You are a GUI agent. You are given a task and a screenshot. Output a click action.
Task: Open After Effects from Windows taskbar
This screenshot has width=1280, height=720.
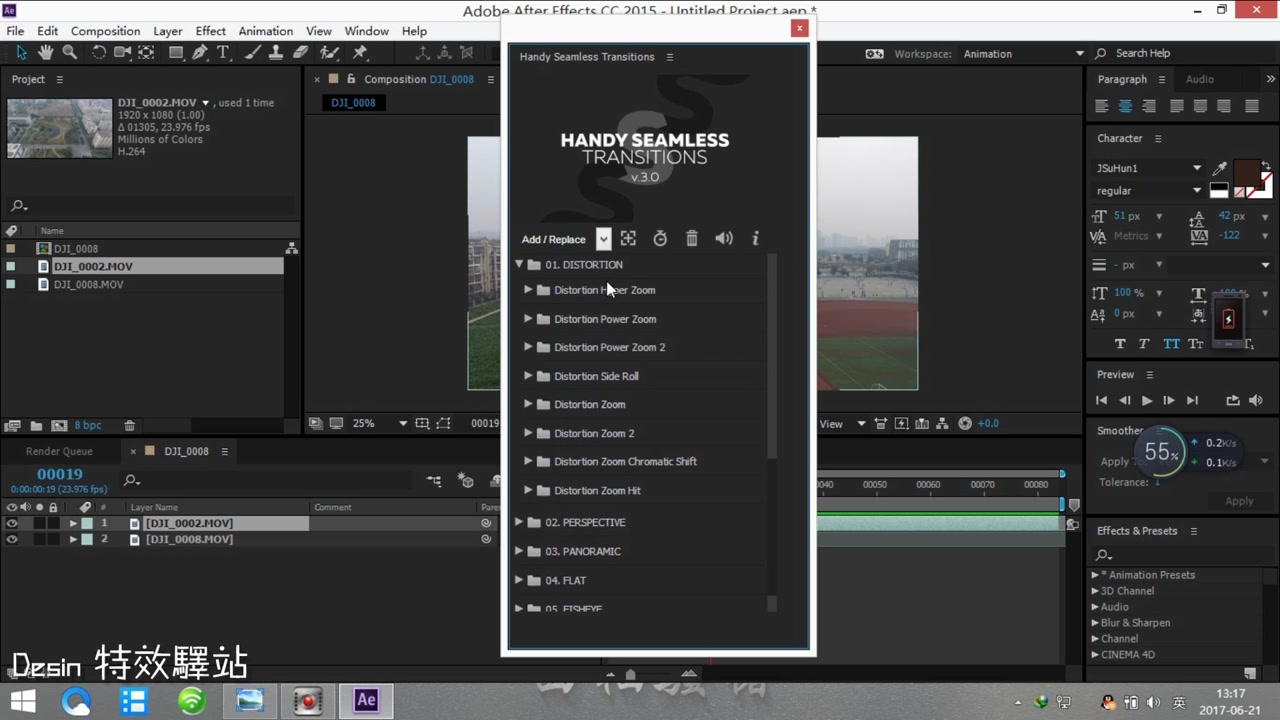click(x=366, y=700)
